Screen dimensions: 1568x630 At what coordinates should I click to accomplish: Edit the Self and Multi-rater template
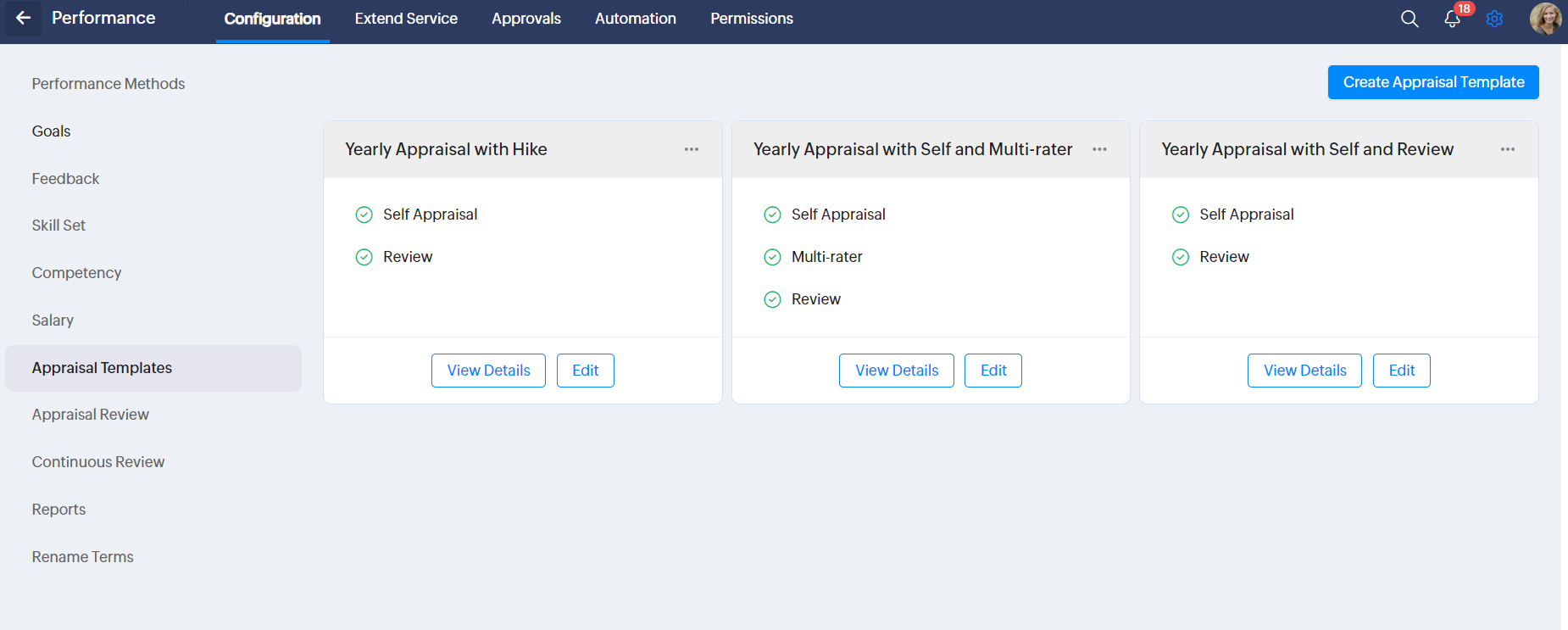(x=993, y=371)
